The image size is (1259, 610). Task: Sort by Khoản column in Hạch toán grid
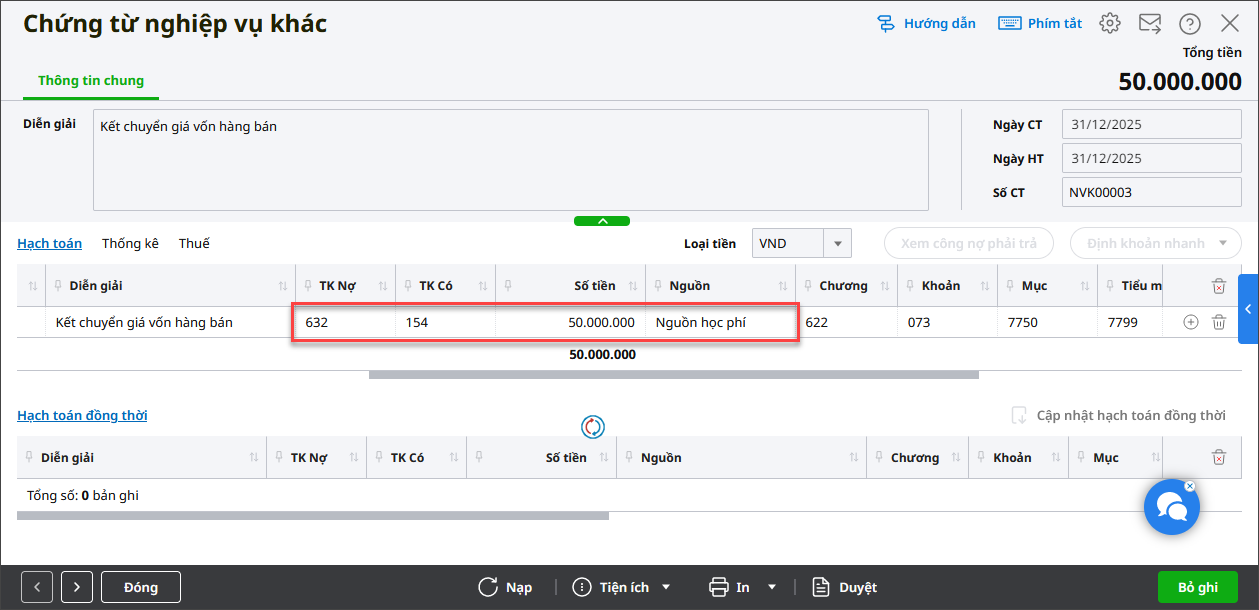pyautogui.click(x=986, y=286)
